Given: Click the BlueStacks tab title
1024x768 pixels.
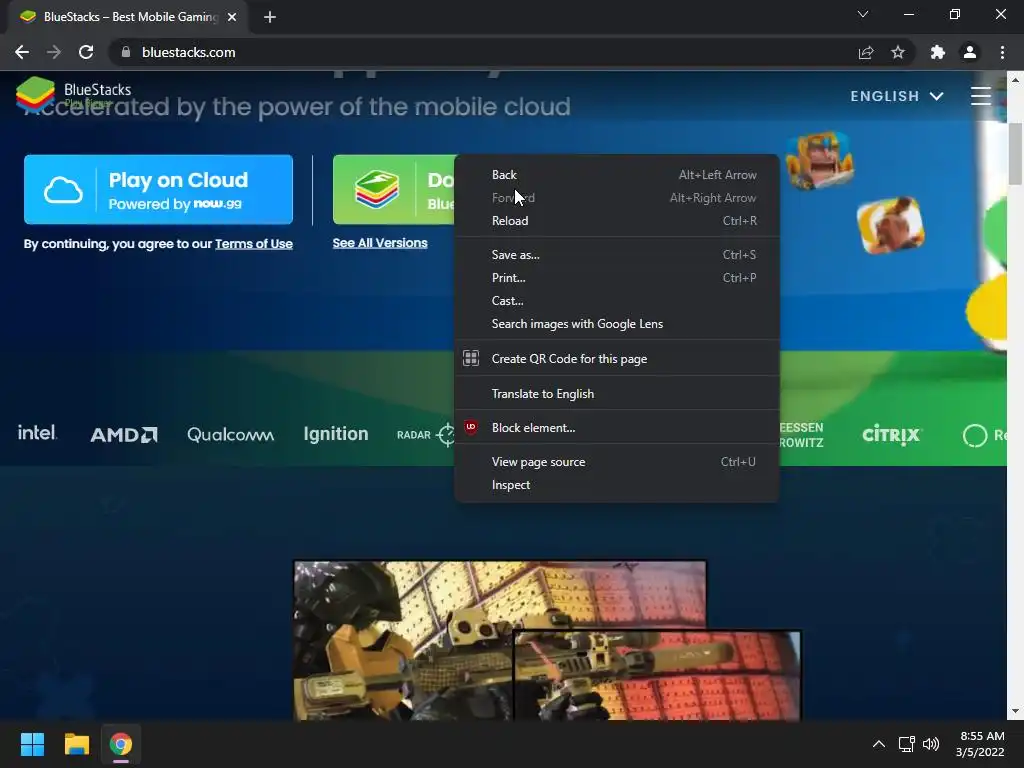Looking at the screenshot, I should click(131, 17).
